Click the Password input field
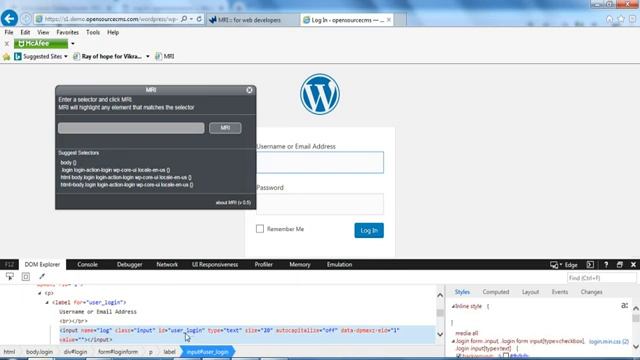Screen dimensions: 640x360 pyautogui.click(x=320, y=204)
